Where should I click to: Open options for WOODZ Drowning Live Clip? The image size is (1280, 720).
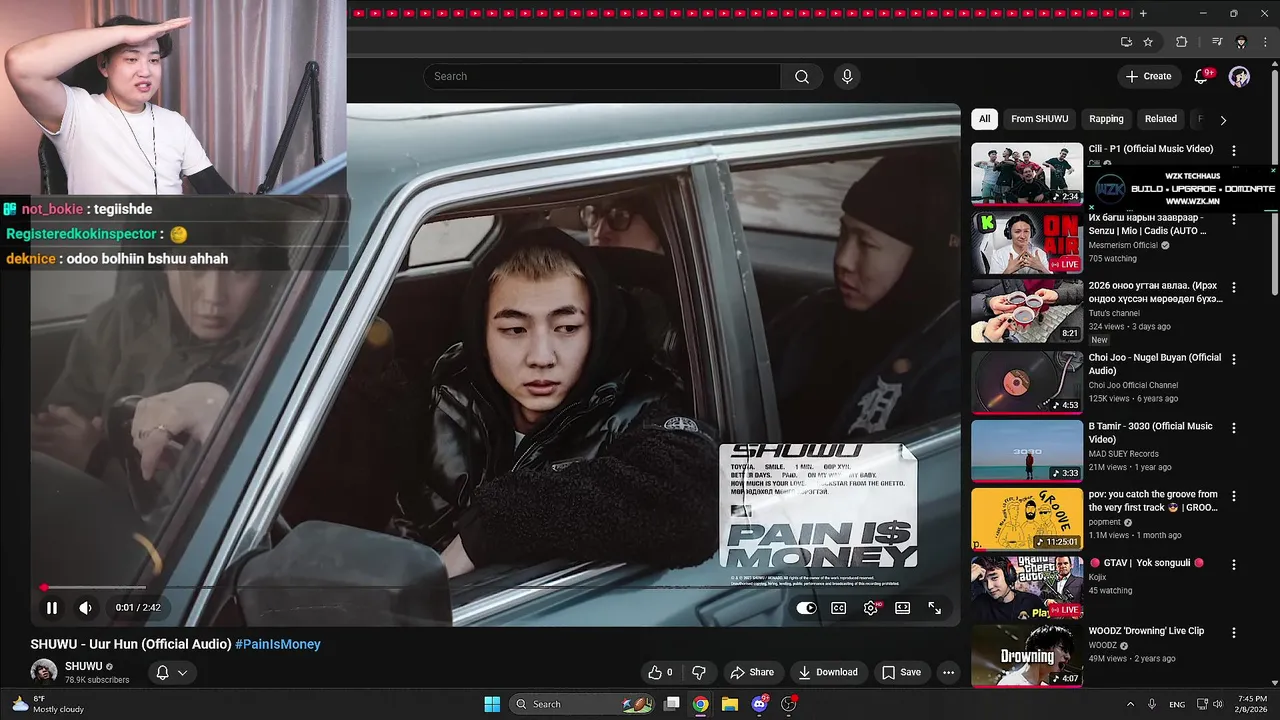point(1233,632)
